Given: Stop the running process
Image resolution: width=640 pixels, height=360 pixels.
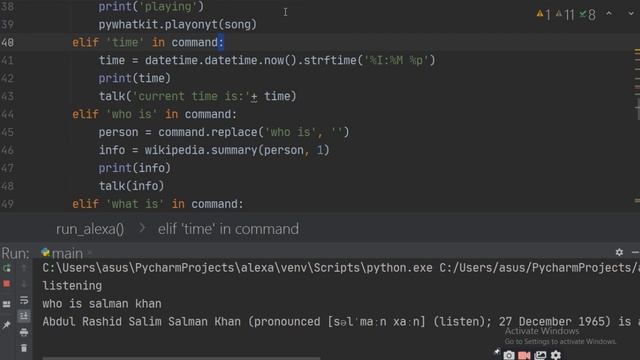Looking at the screenshot, I should click(x=7, y=284).
